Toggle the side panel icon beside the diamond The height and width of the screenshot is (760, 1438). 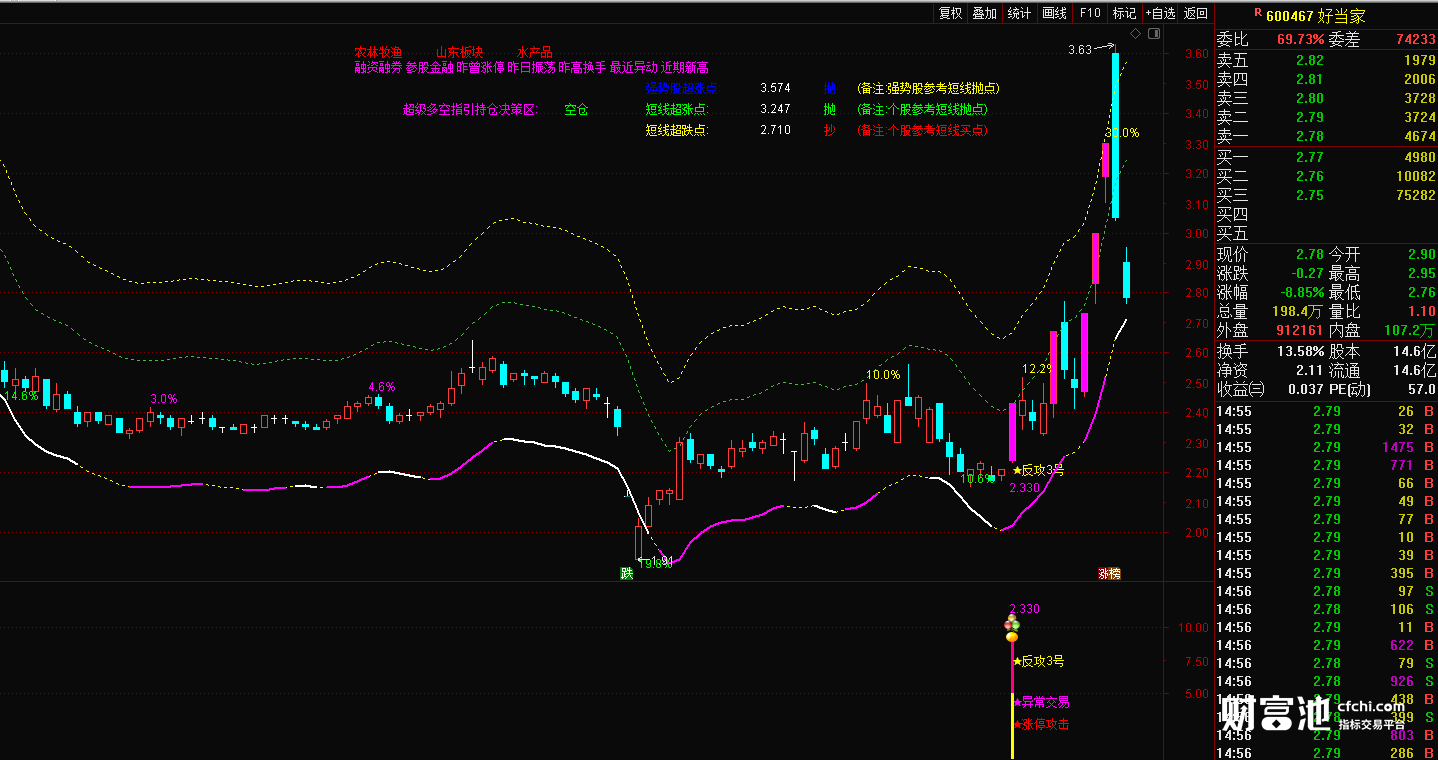pyautogui.click(x=1154, y=34)
